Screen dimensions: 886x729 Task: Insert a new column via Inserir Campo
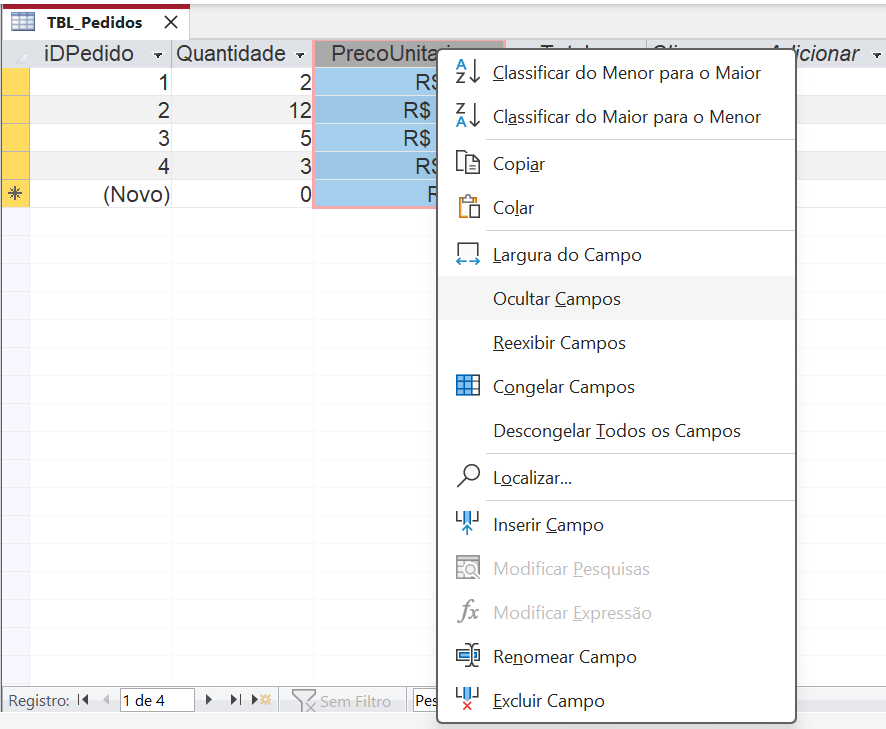coord(548,525)
